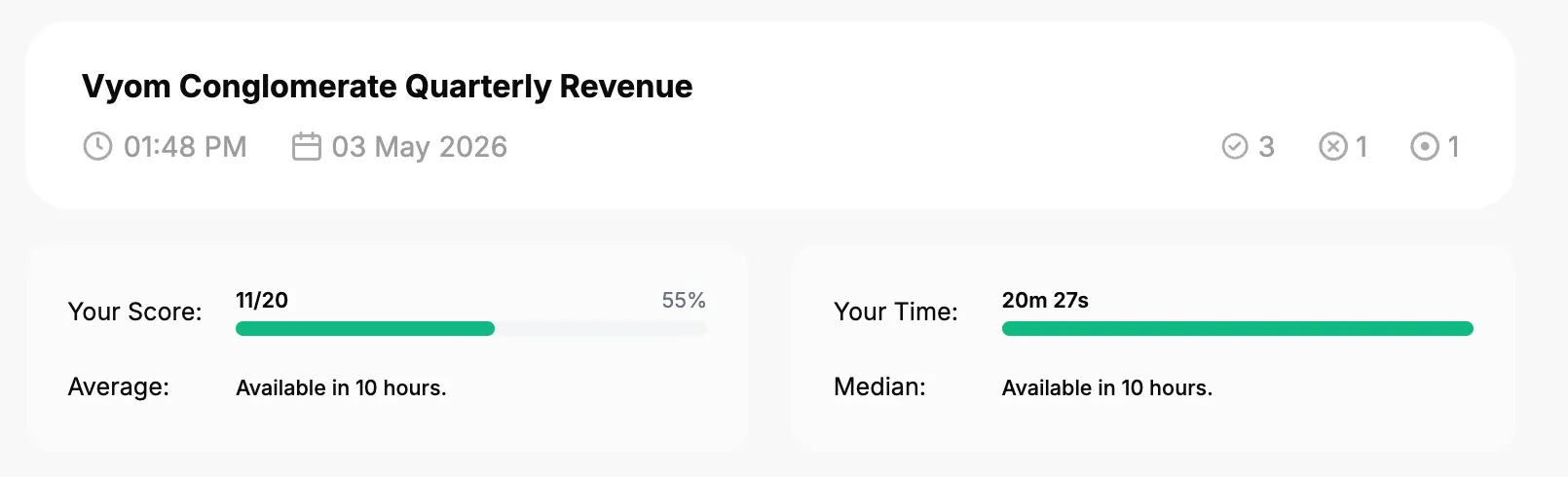Click the unattempted questions circle-dot icon

[x=1425, y=147]
